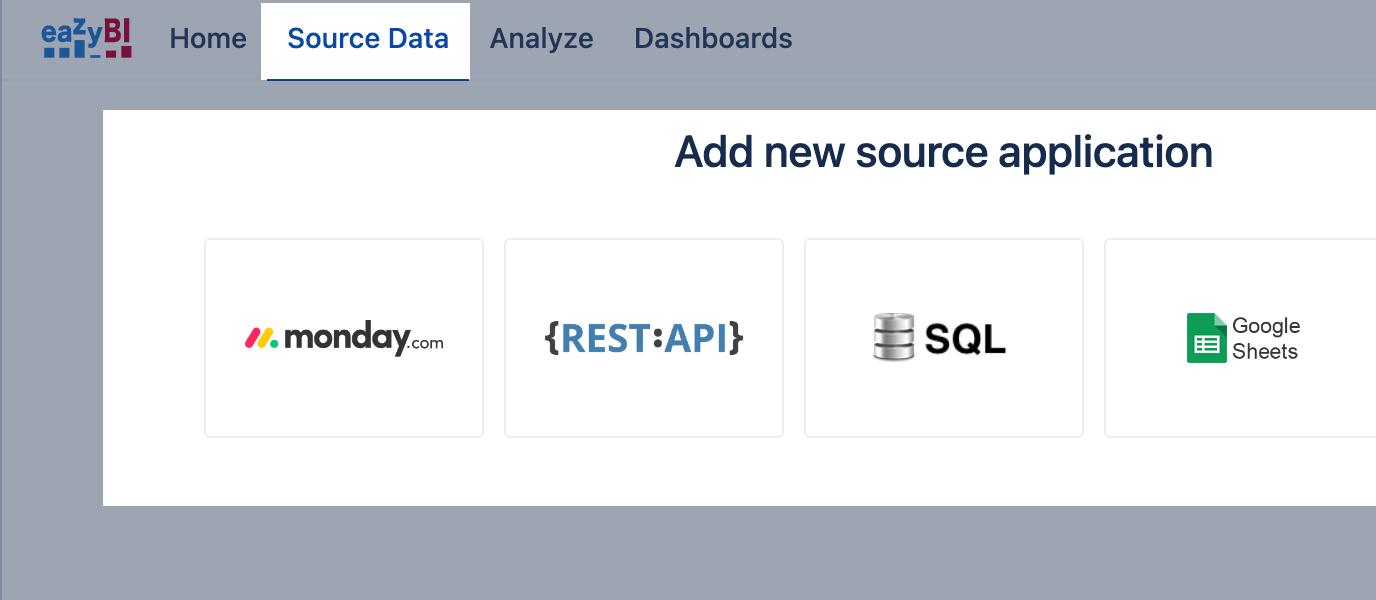Add Google Sheets as source application
1376x600 pixels.
1240,338
